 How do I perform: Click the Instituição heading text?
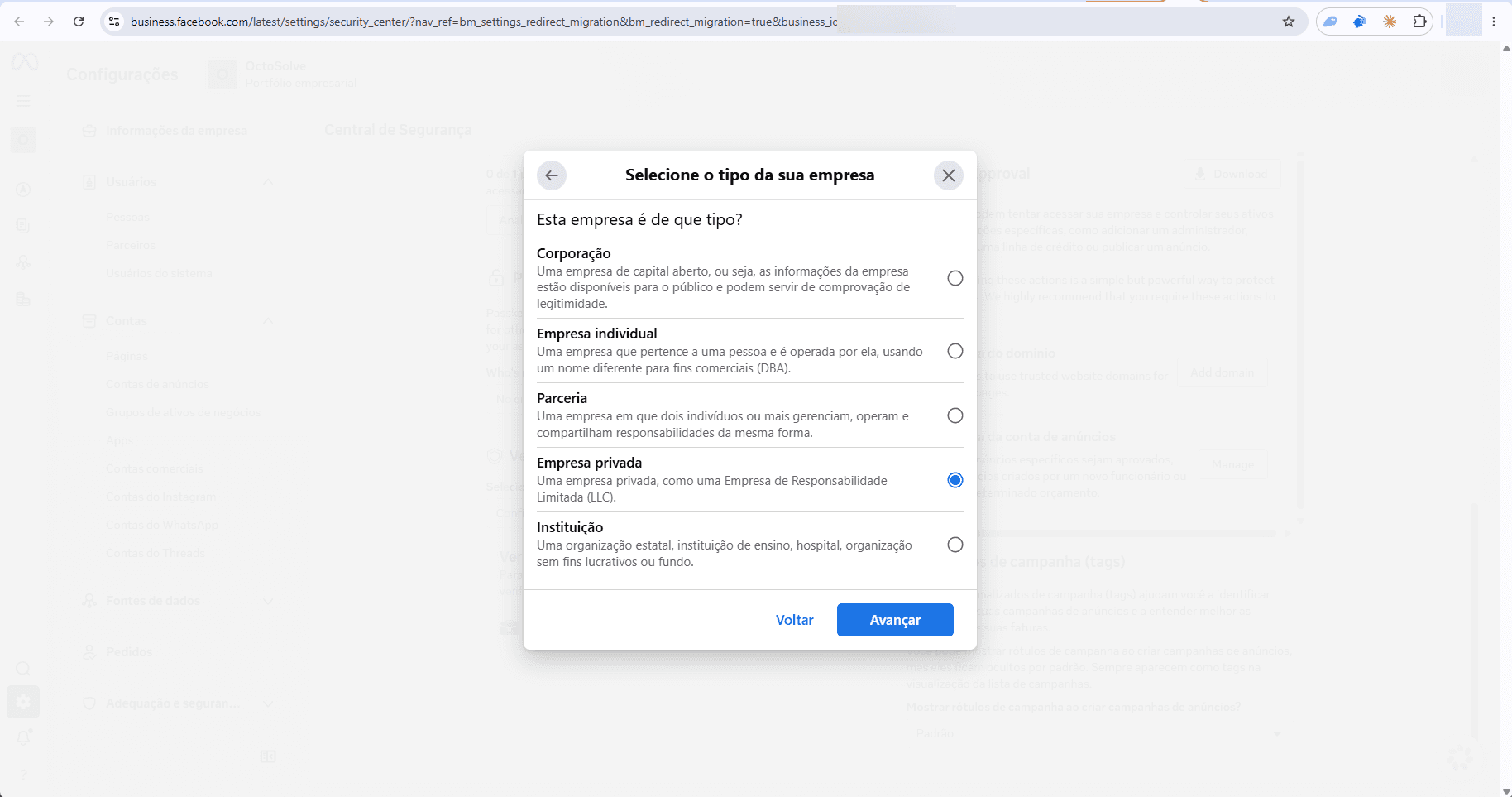tap(570, 527)
